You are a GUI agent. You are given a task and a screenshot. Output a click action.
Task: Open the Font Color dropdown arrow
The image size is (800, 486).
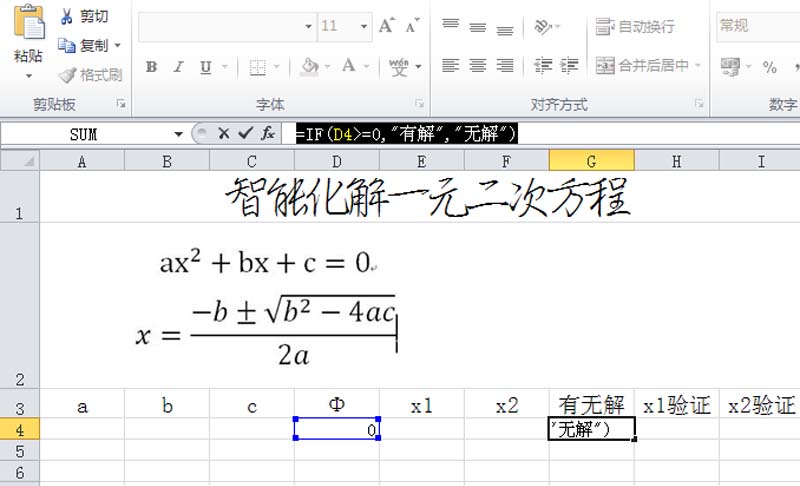click(366, 67)
